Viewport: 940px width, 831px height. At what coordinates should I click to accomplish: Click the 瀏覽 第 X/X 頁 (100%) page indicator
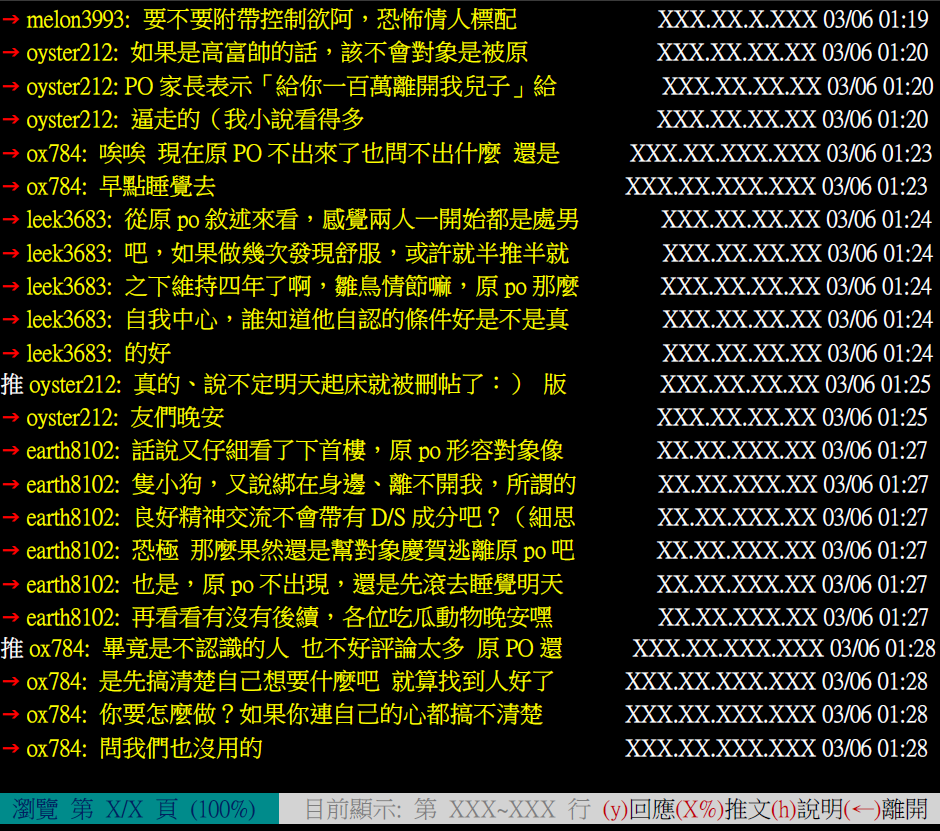click(x=134, y=809)
